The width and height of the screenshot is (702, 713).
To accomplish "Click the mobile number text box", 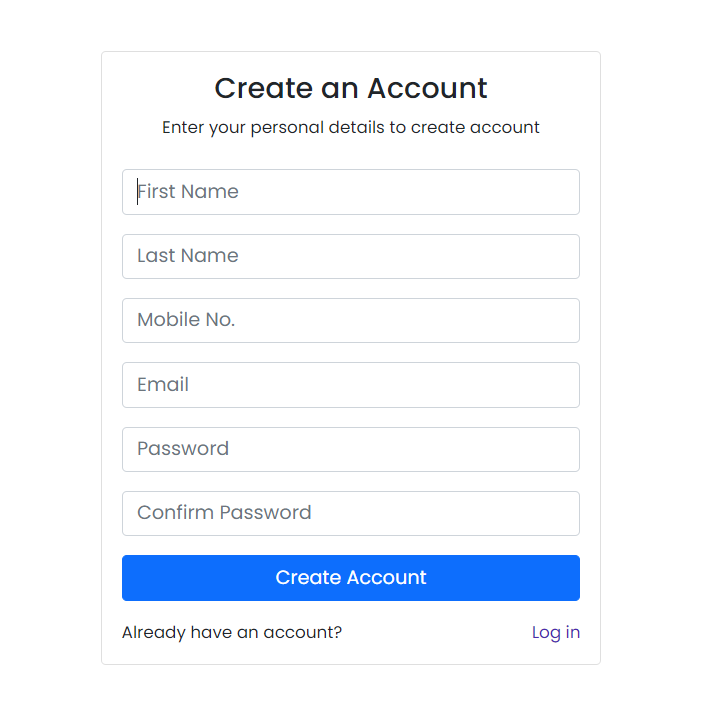I will (x=350, y=320).
